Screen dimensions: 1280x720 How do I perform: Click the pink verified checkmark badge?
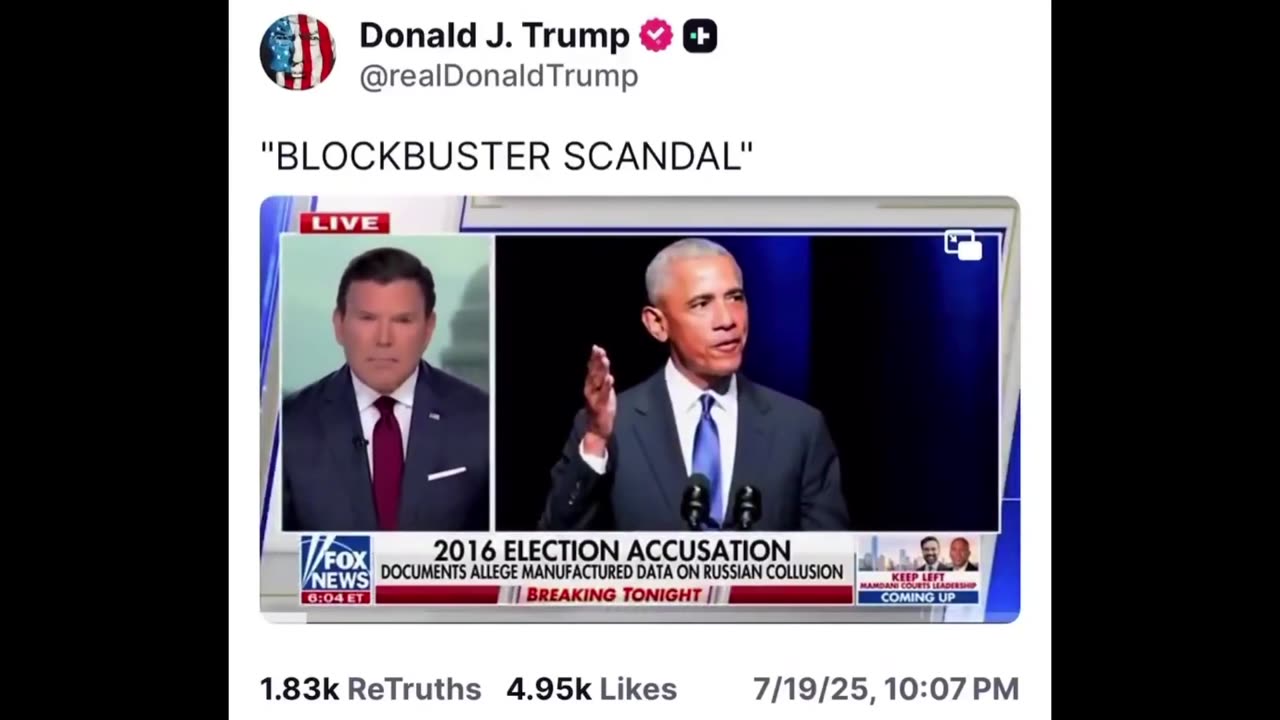656,36
